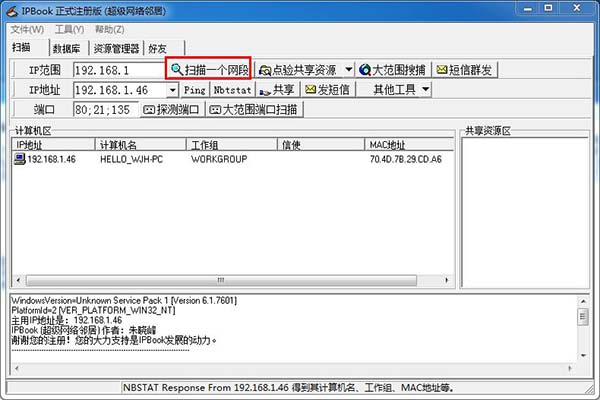The height and width of the screenshot is (400, 600).
Task: Click the 扫描一个网段 button text
Action: tap(217, 70)
